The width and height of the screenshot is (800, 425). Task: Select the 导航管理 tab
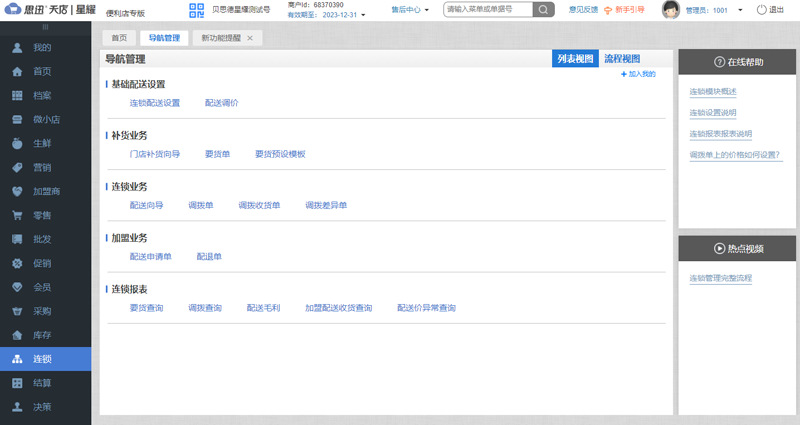[164, 38]
